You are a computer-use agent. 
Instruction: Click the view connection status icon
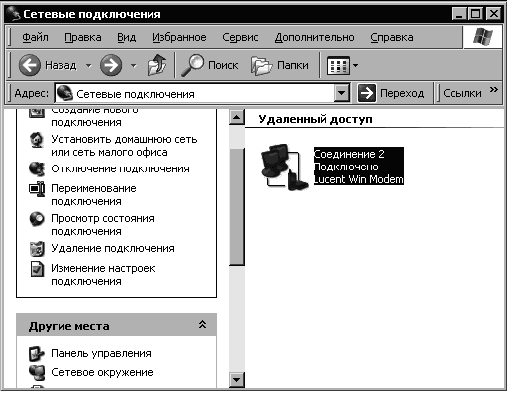(37, 219)
